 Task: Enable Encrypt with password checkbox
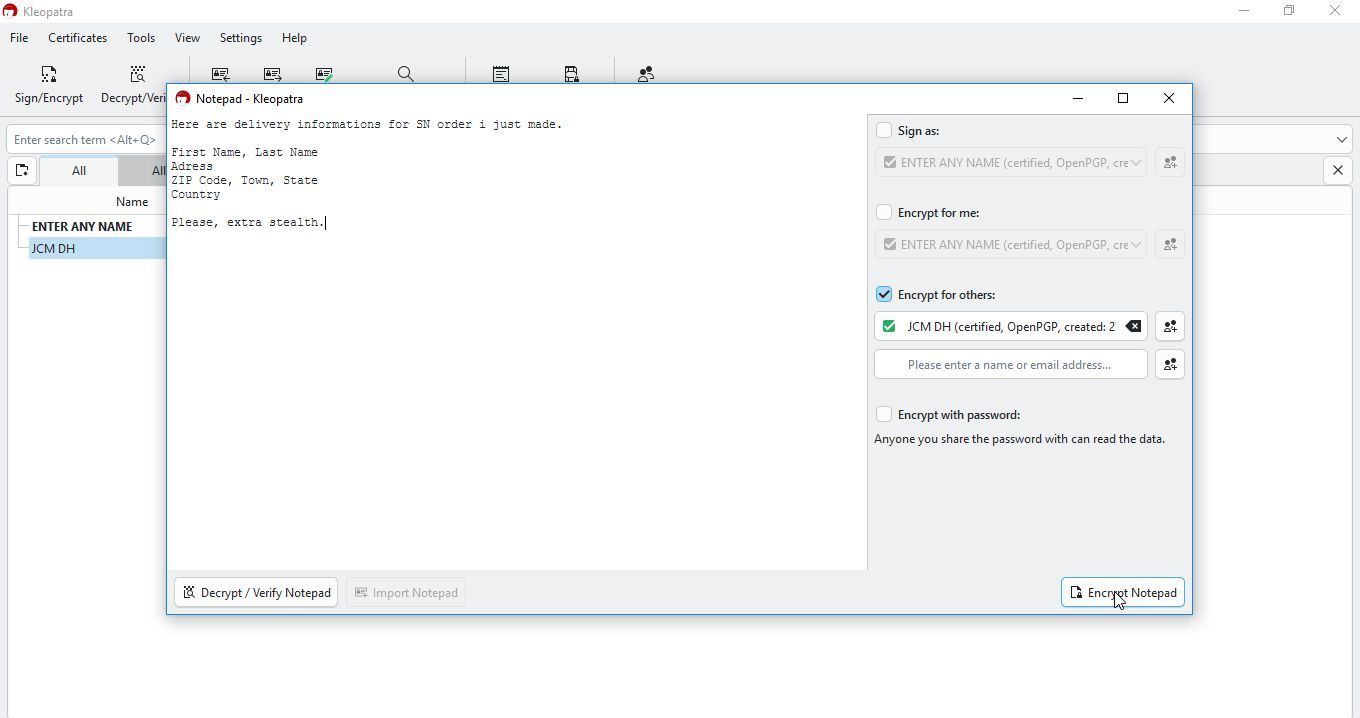click(x=884, y=415)
